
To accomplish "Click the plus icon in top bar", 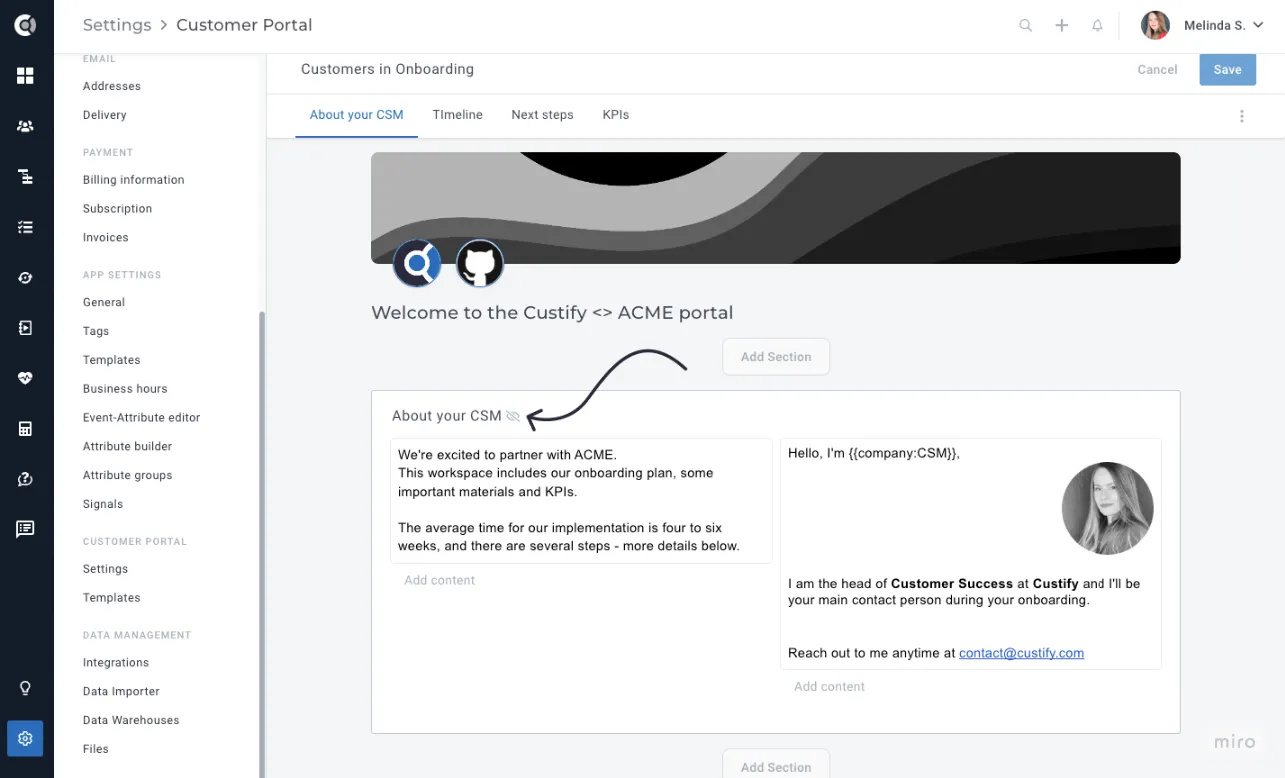I will tap(1062, 26).
